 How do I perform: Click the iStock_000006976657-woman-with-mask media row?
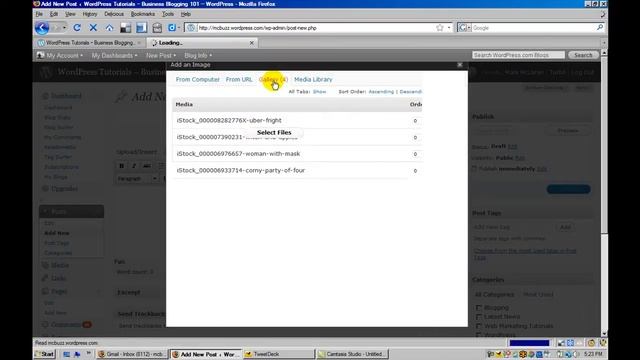click(x=297, y=154)
